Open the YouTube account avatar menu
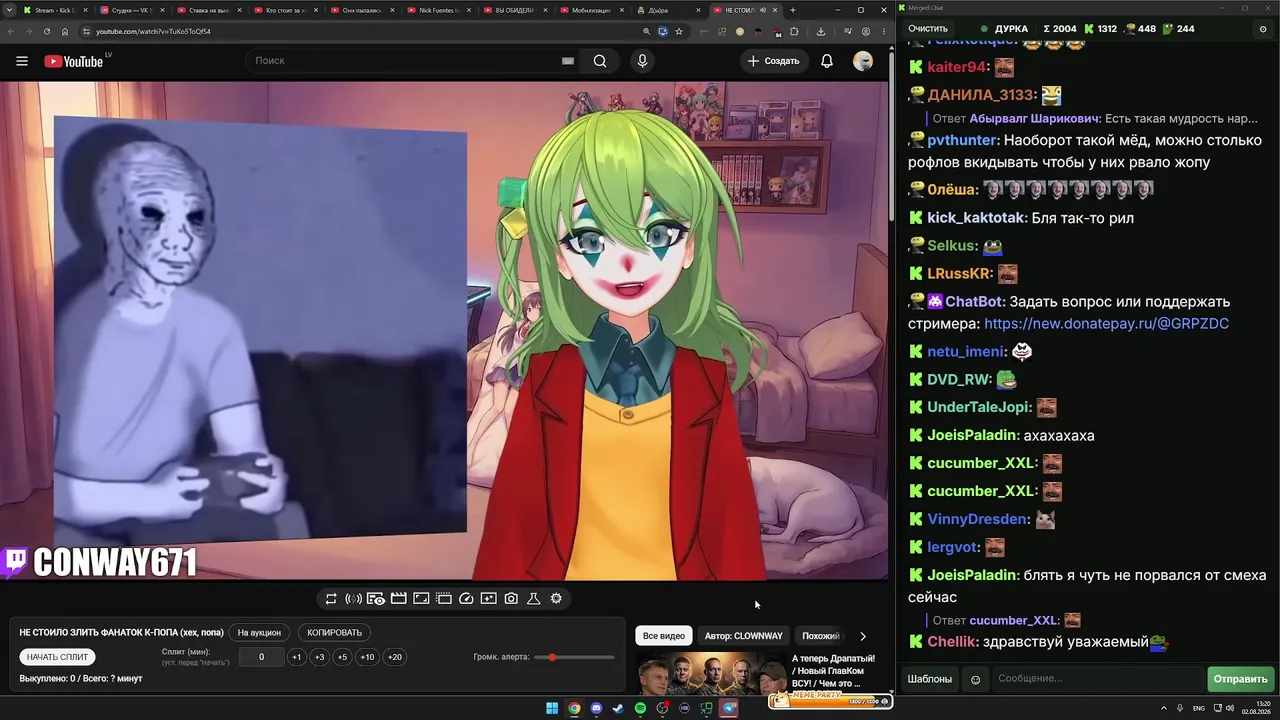The width and height of the screenshot is (1280, 720). point(863,61)
